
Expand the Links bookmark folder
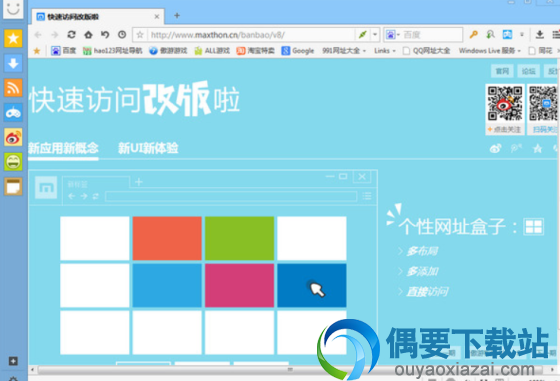(x=385, y=51)
